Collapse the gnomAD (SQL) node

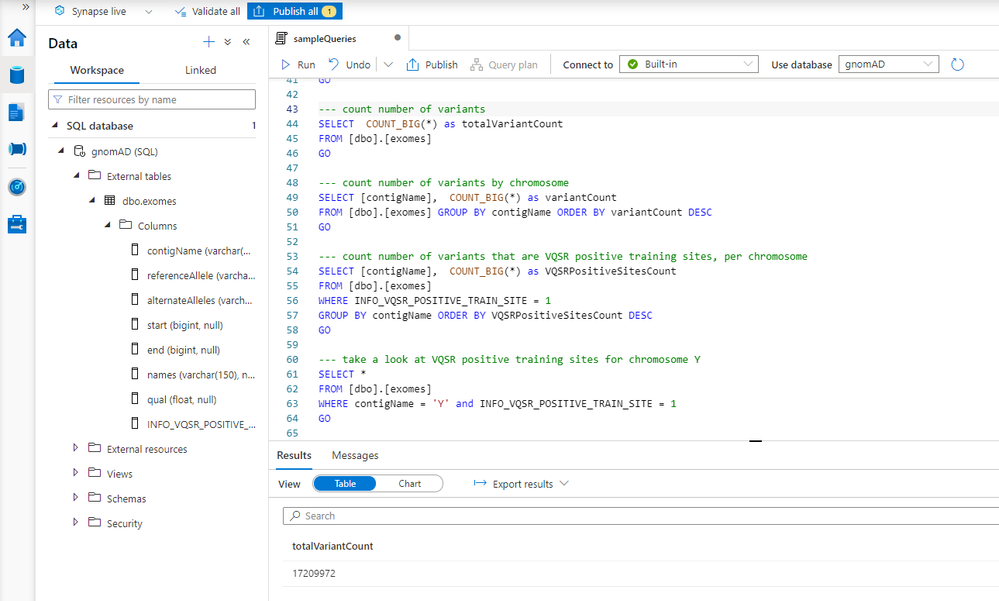click(61, 151)
